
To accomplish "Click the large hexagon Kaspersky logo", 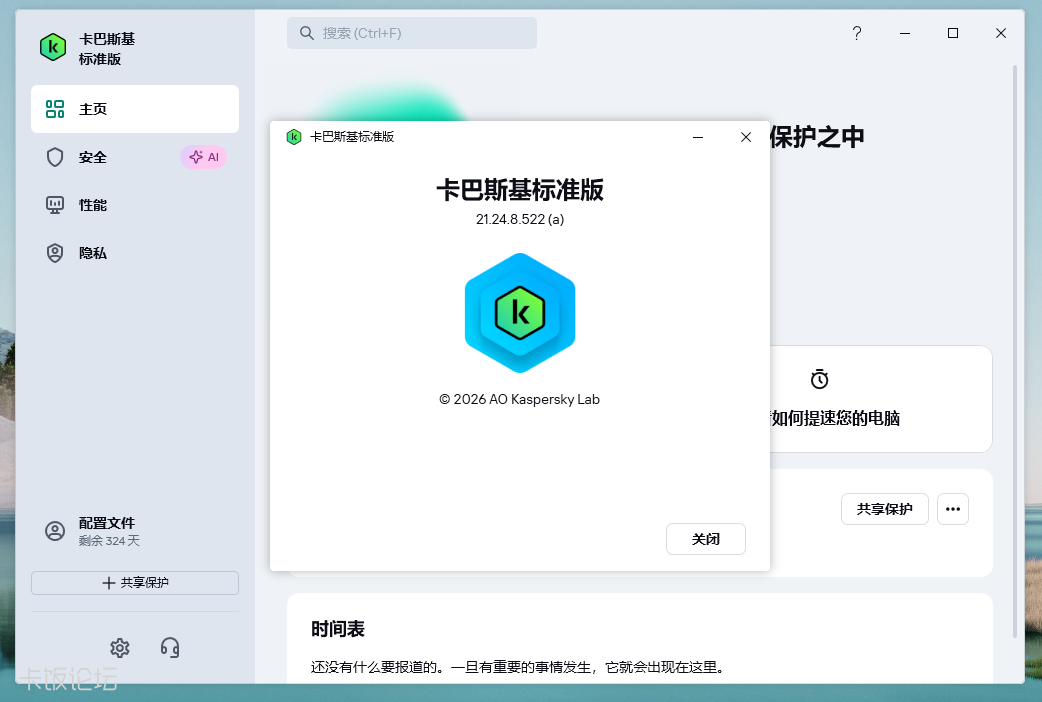I will tap(520, 312).
